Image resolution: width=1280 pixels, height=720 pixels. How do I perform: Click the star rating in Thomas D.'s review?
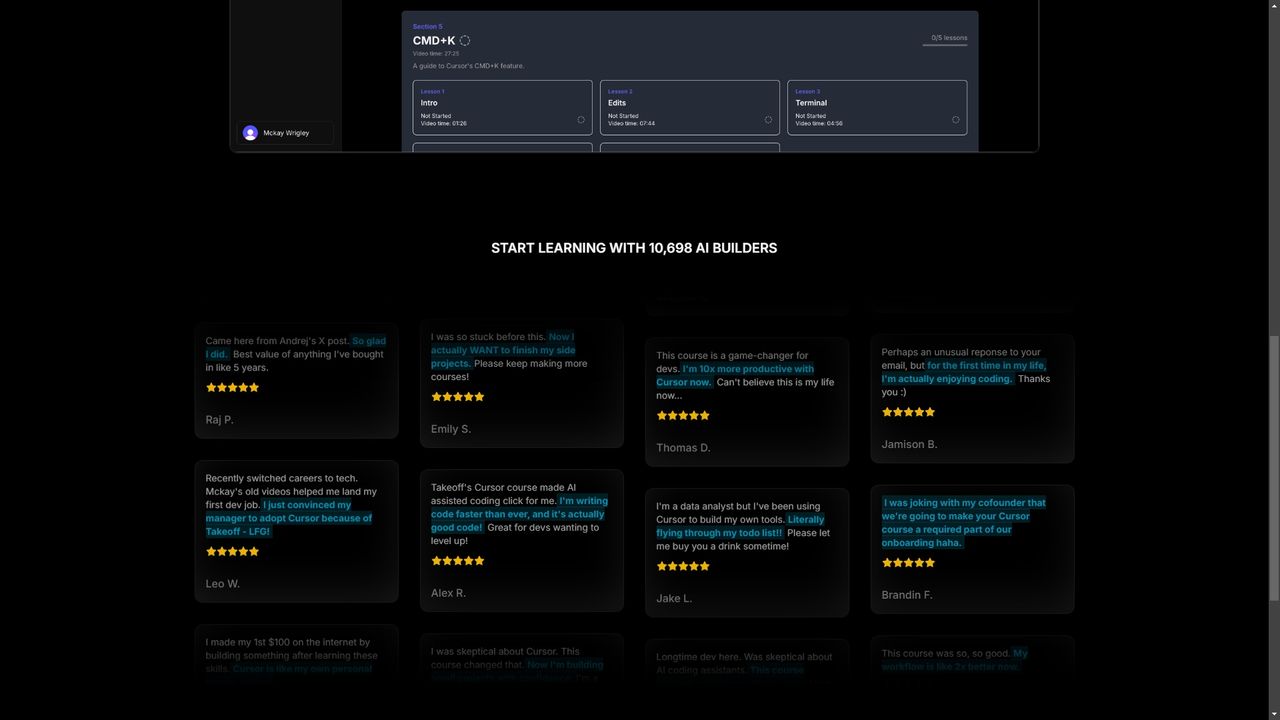coord(683,415)
